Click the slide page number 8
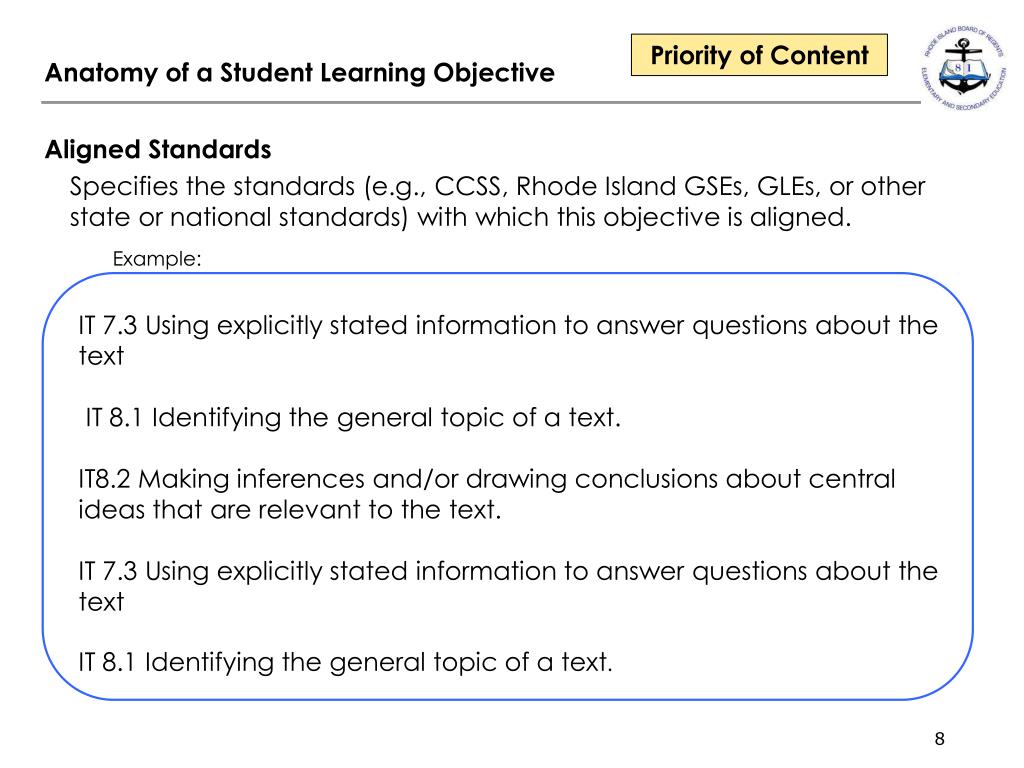1024x768 pixels. click(x=939, y=739)
